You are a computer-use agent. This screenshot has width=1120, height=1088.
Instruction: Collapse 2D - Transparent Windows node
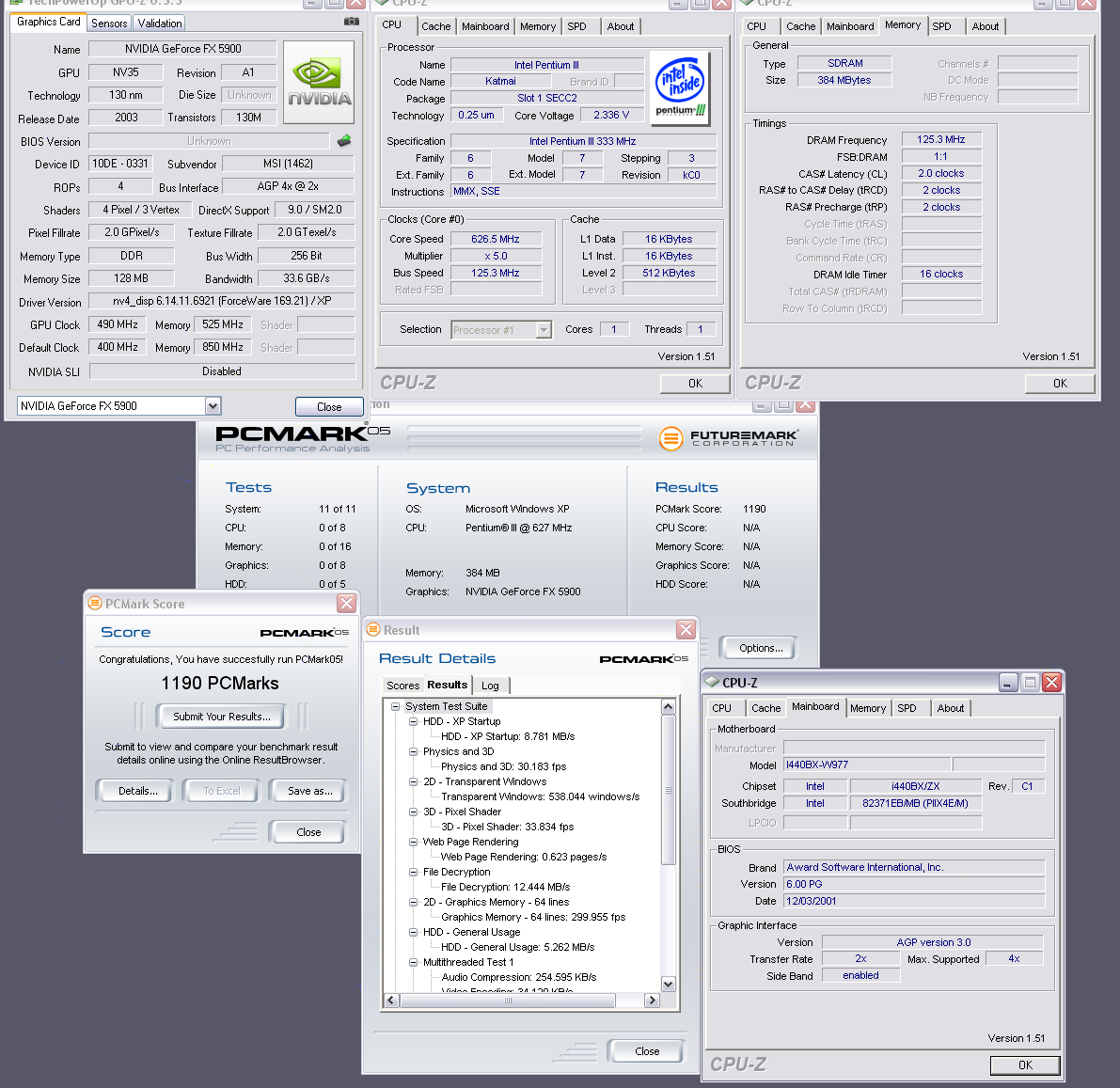413,781
